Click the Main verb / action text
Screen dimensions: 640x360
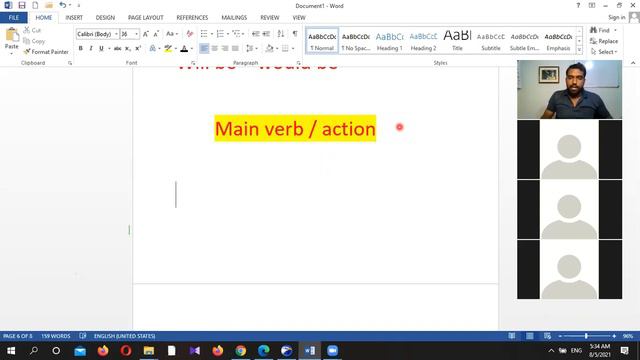coord(295,129)
